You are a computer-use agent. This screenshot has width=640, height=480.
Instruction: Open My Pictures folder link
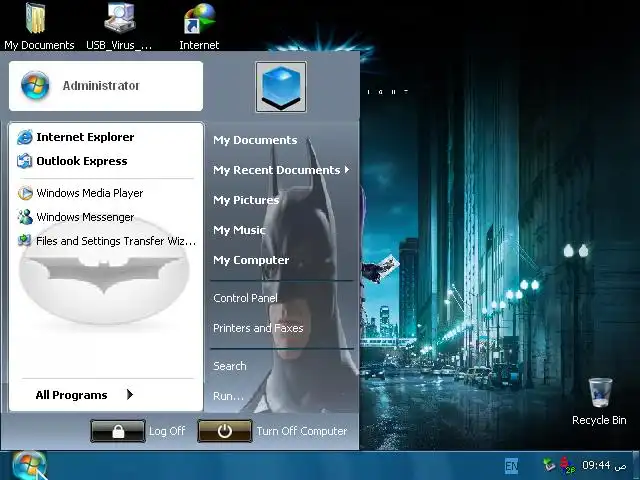tap(246, 200)
